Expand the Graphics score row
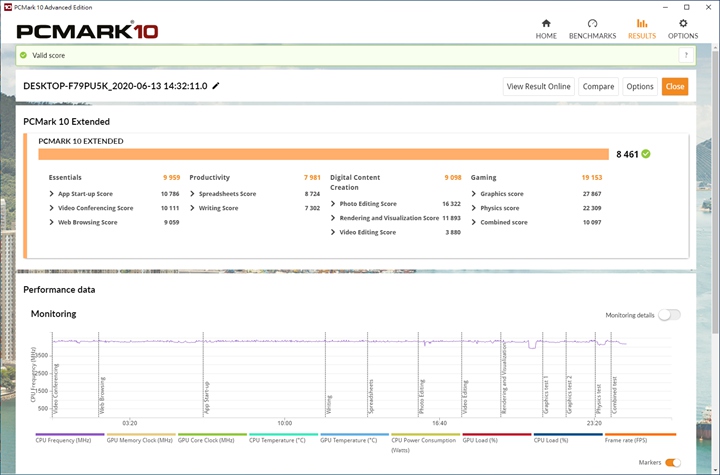 474,194
